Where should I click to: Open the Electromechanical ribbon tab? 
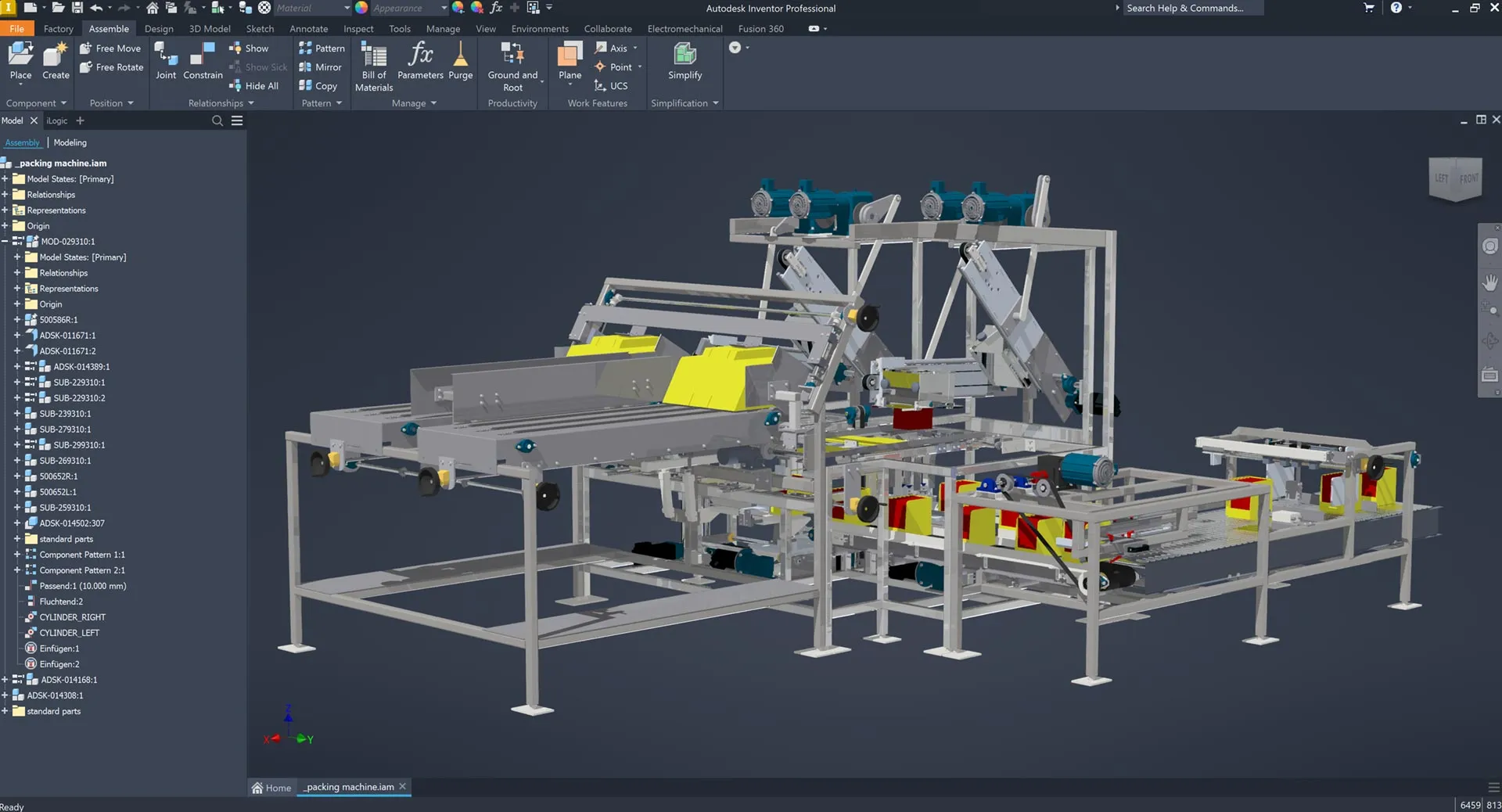[685, 28]
